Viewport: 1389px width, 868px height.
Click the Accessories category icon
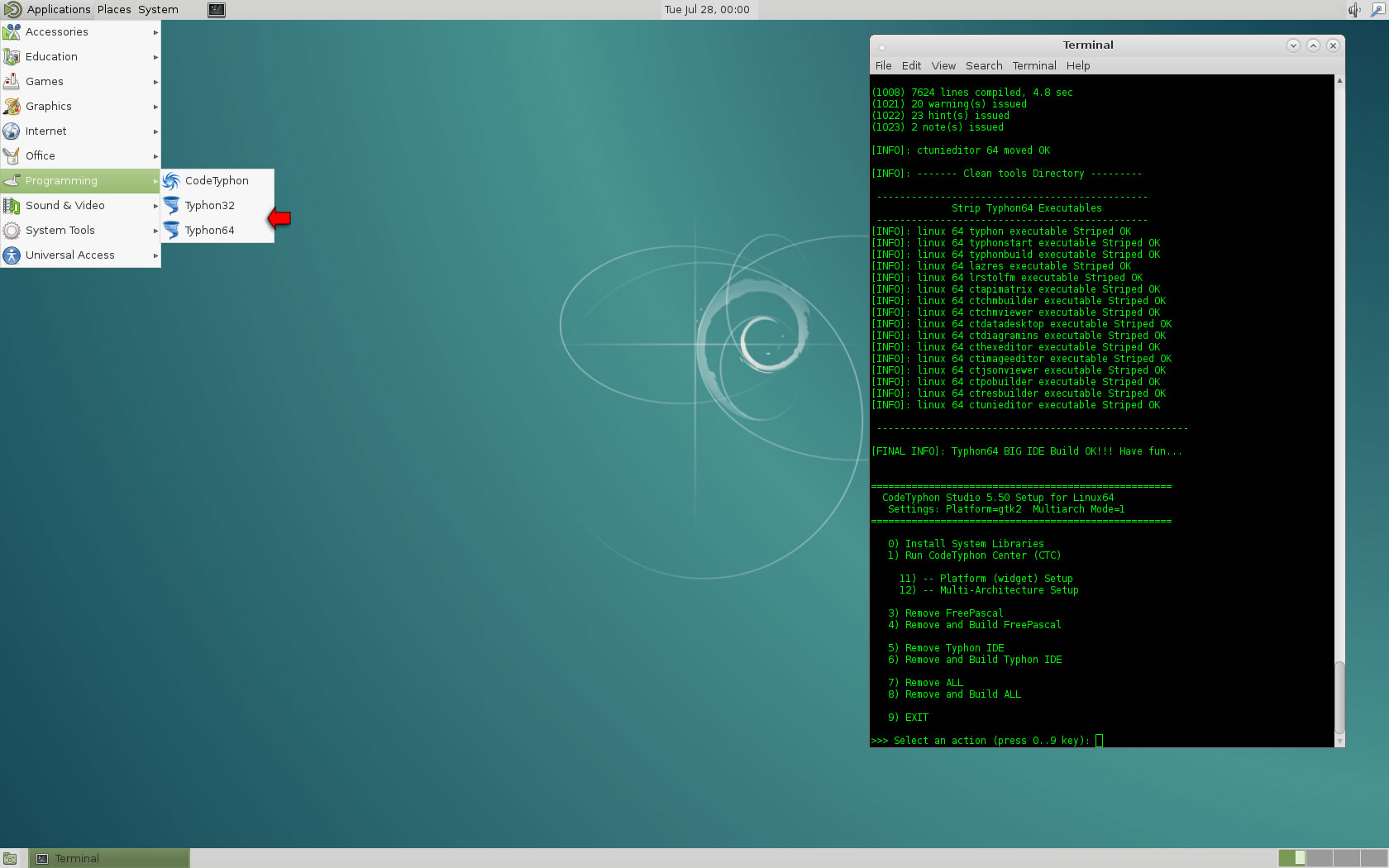[x=12, y=32]
